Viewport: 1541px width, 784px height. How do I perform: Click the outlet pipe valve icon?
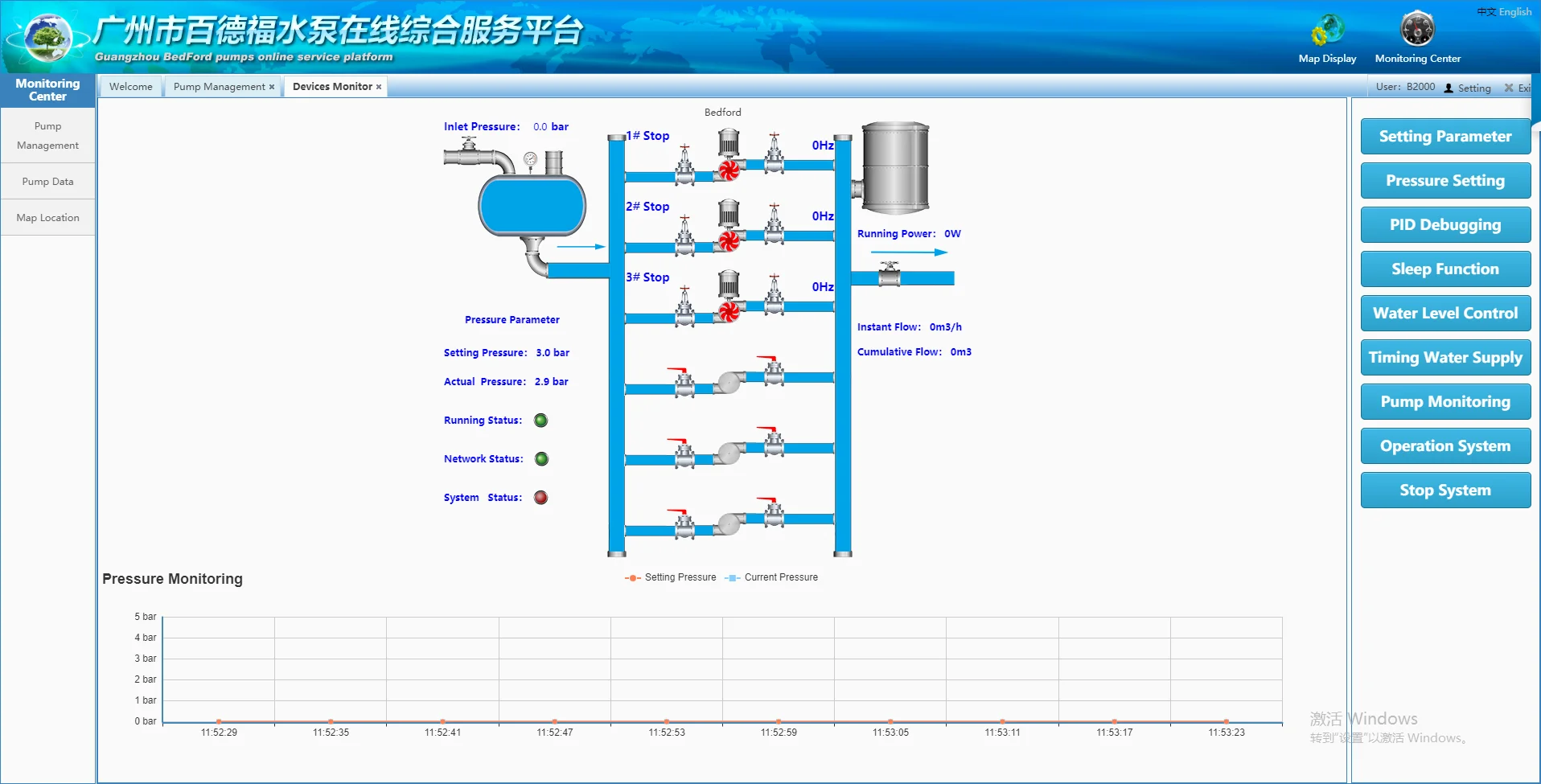pyautogui.click(x=890, y=275)
